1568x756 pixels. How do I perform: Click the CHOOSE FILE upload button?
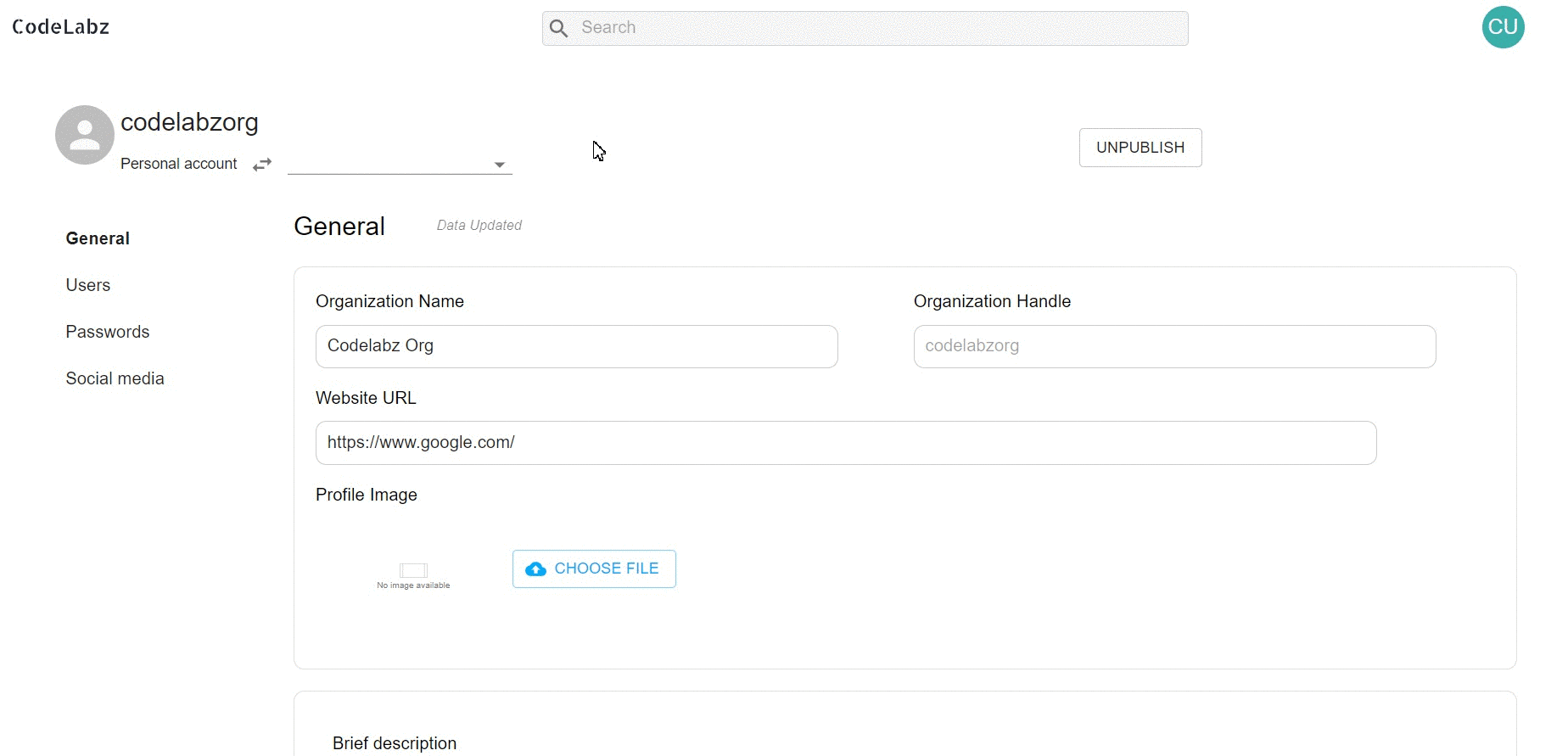click(594, 568)
